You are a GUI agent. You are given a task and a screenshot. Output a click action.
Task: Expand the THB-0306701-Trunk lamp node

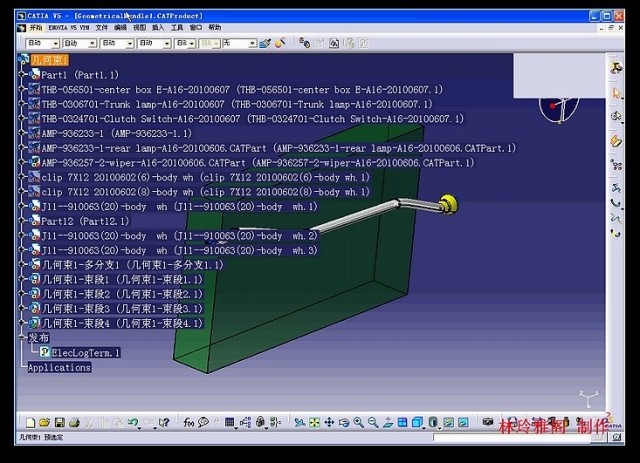[22, 104]
